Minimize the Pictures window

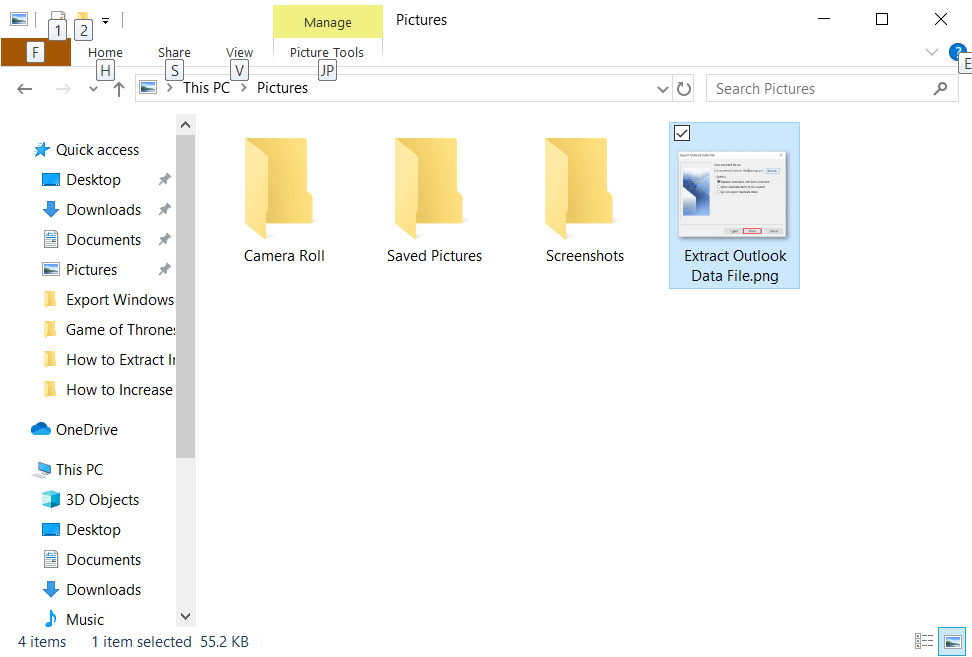coord(824,19)
